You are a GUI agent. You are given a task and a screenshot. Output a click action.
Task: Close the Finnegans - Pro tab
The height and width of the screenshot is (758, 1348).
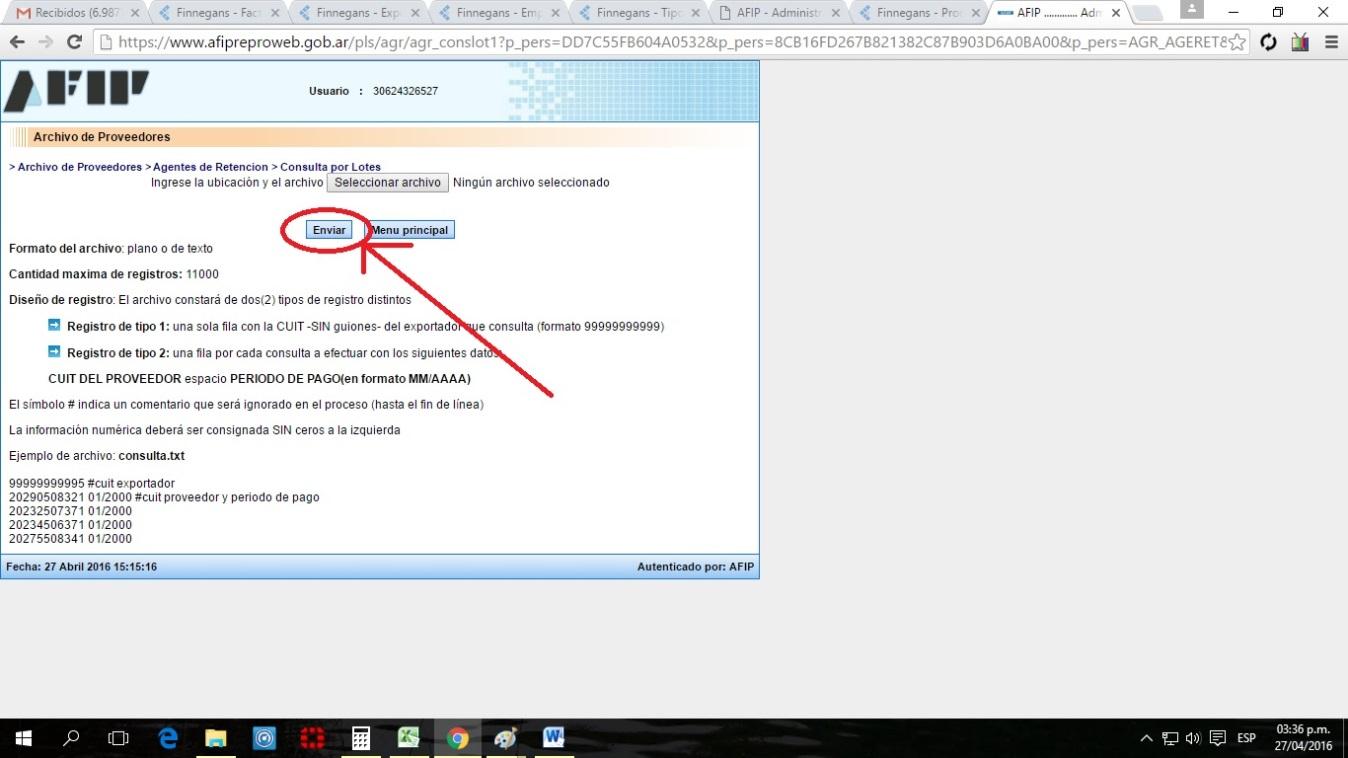coord(976,13)
